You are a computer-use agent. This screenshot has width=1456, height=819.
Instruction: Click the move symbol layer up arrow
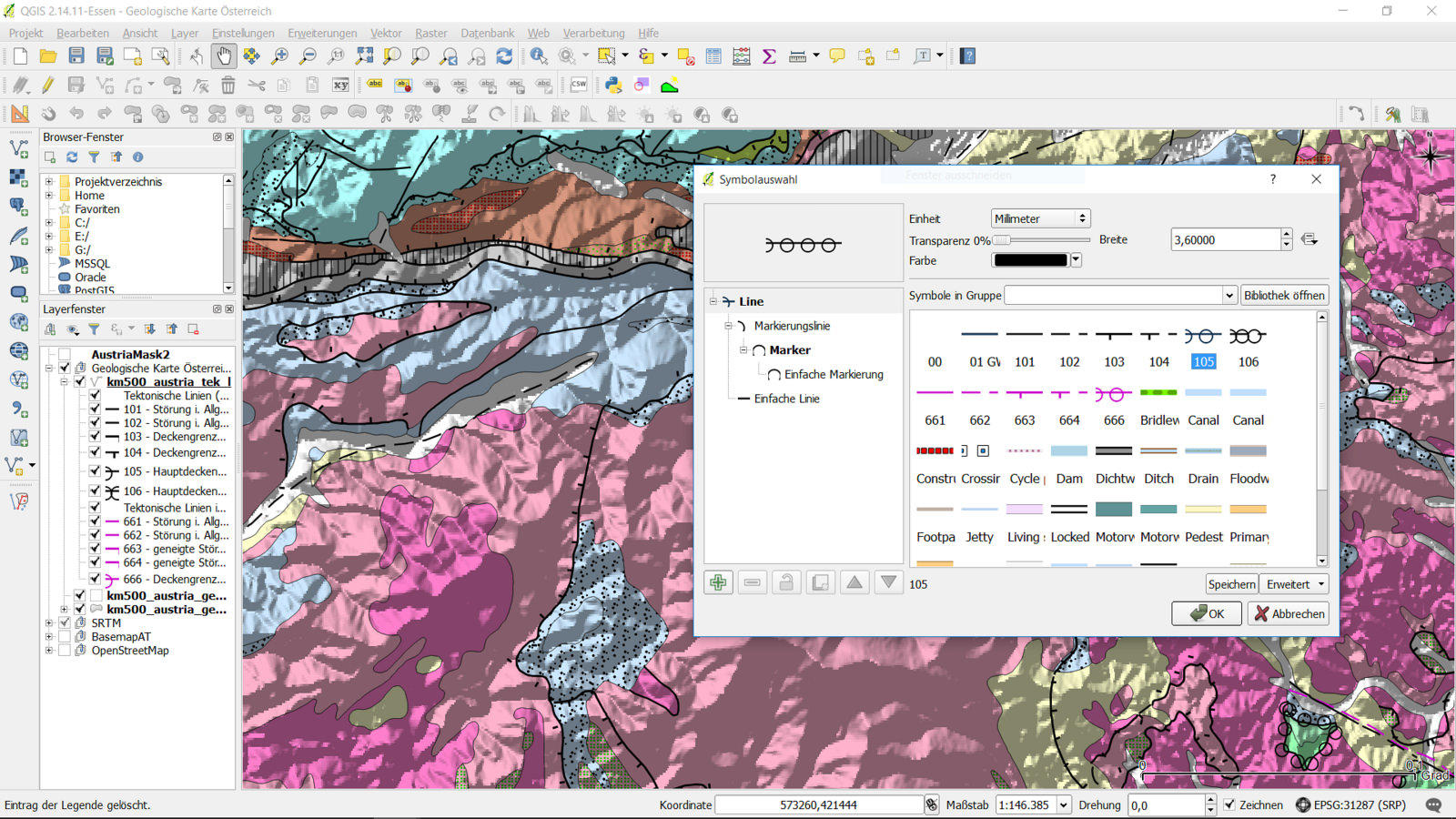click(854, 582)
